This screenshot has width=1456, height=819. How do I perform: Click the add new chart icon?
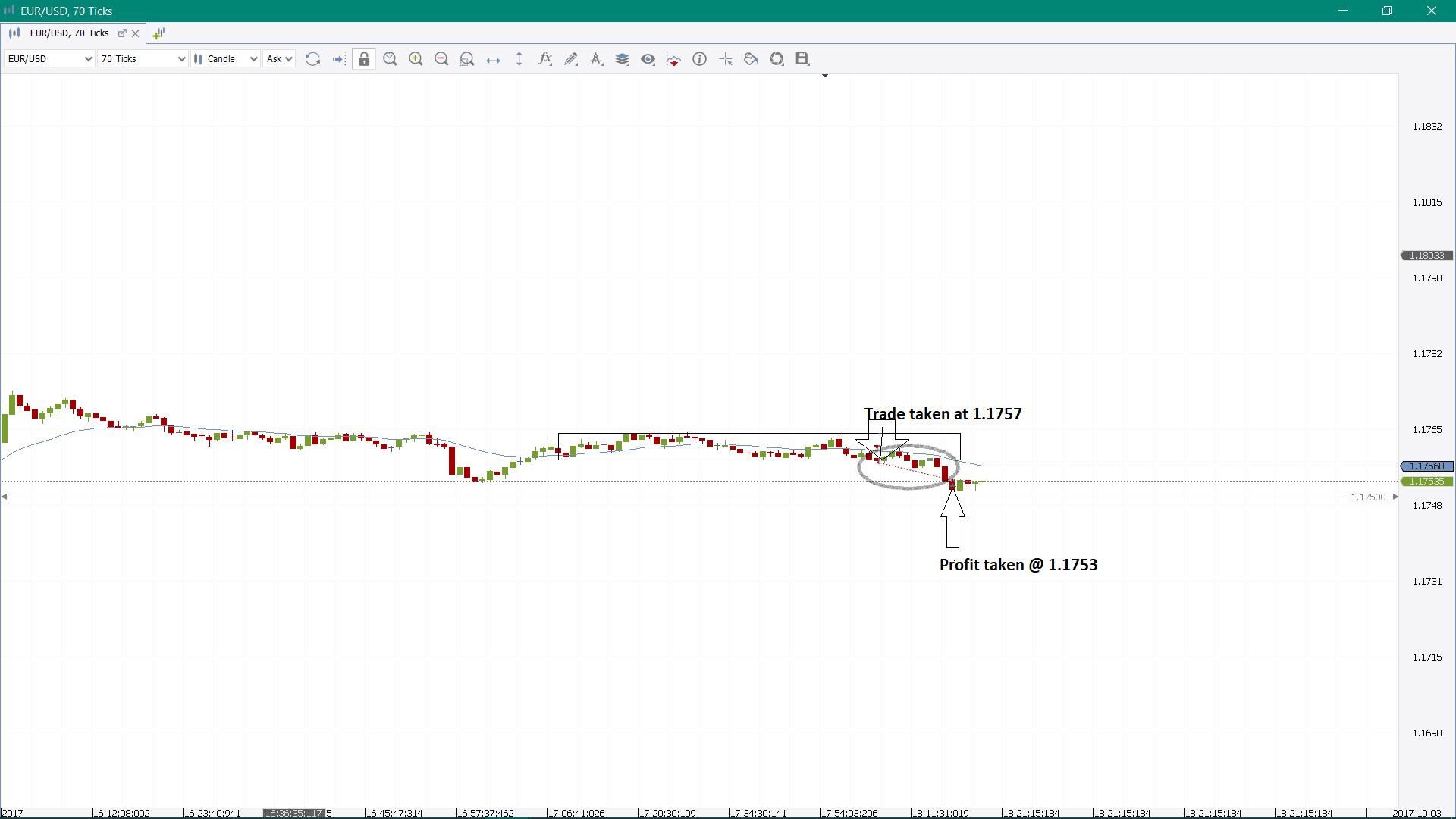pyautogui.click(x=158, y=33)
